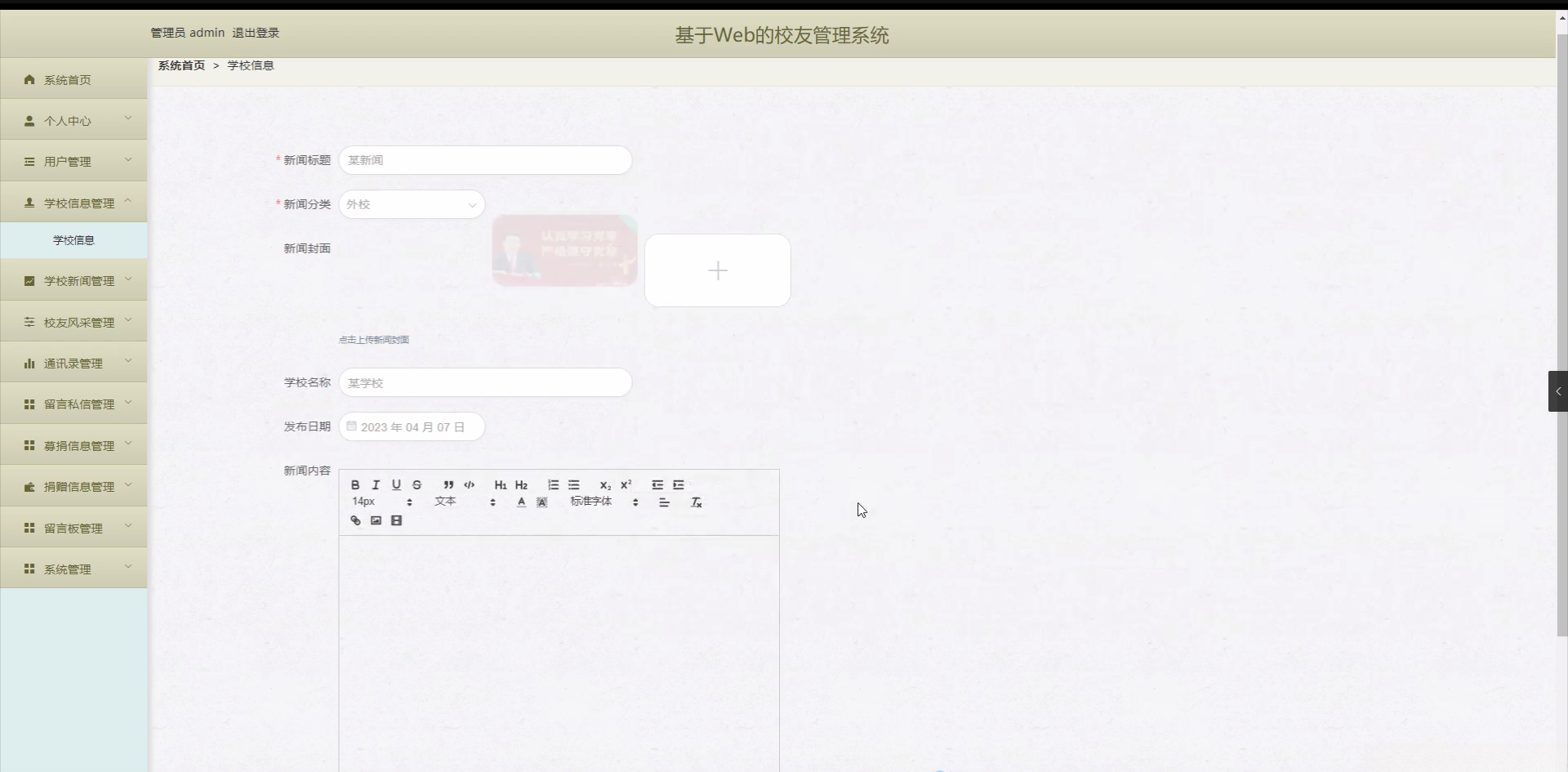1568x772 pixels.
Task: Click the plus box to upload cover
Action: point(718,270)
